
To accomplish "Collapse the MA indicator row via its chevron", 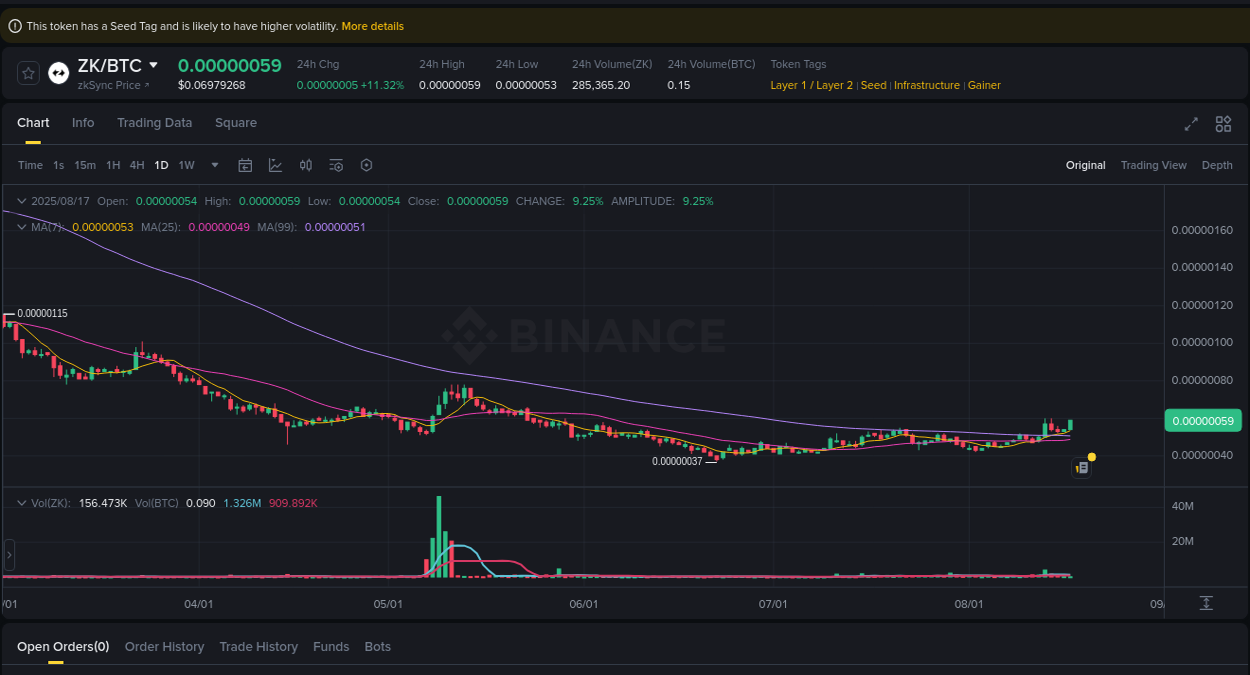I will click(x=20, y=227).
